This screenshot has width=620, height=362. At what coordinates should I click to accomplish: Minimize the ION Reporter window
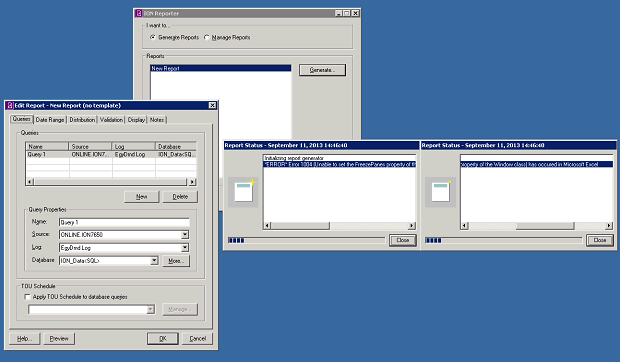coord(338,13)
